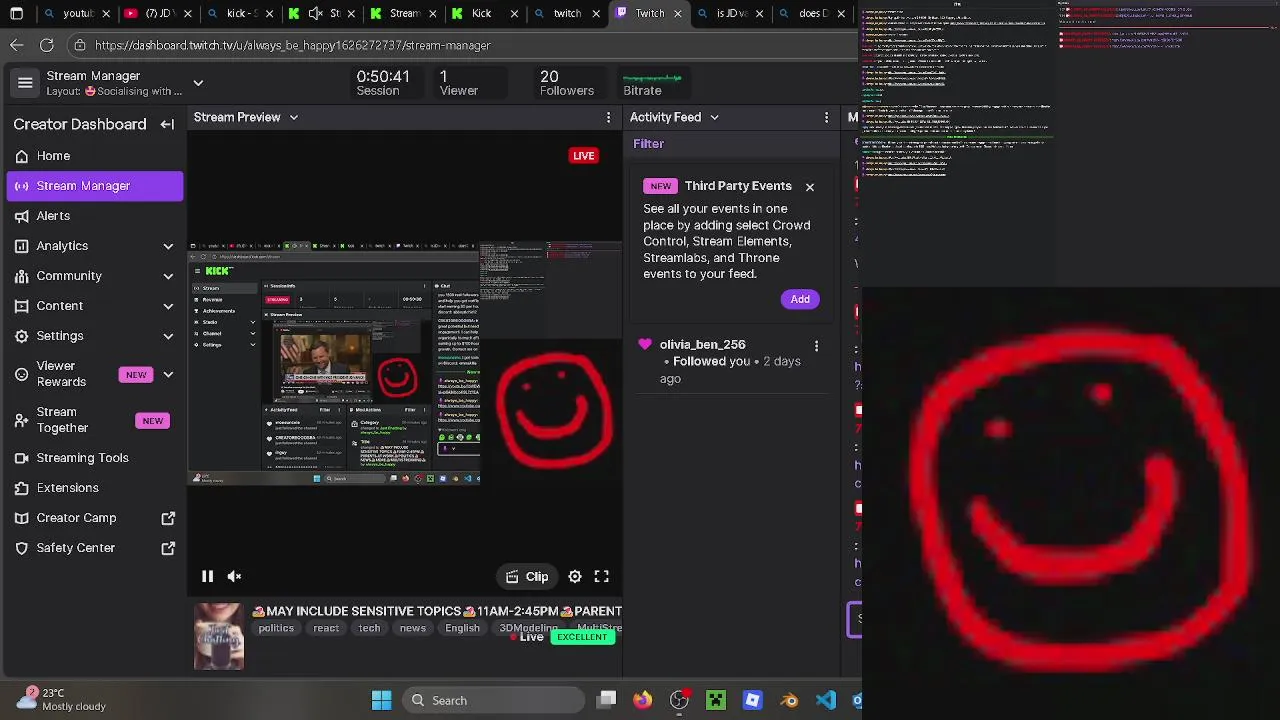Enter fullscreen on the stream preview
Image resolution: width=1280 pixels, height=720 pixels.
[x=601, y=576]
